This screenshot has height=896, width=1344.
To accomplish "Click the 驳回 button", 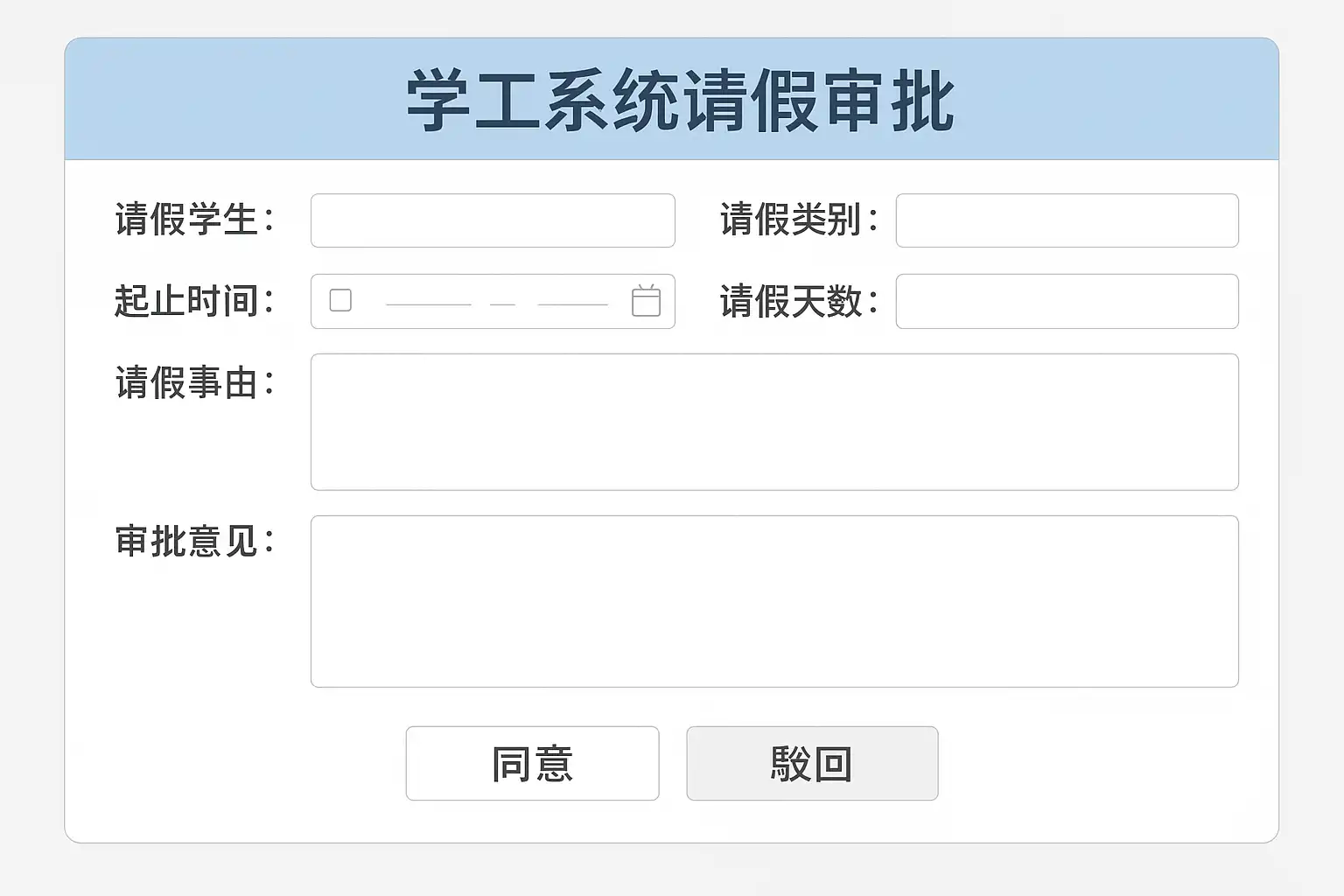I will [812, 763].
